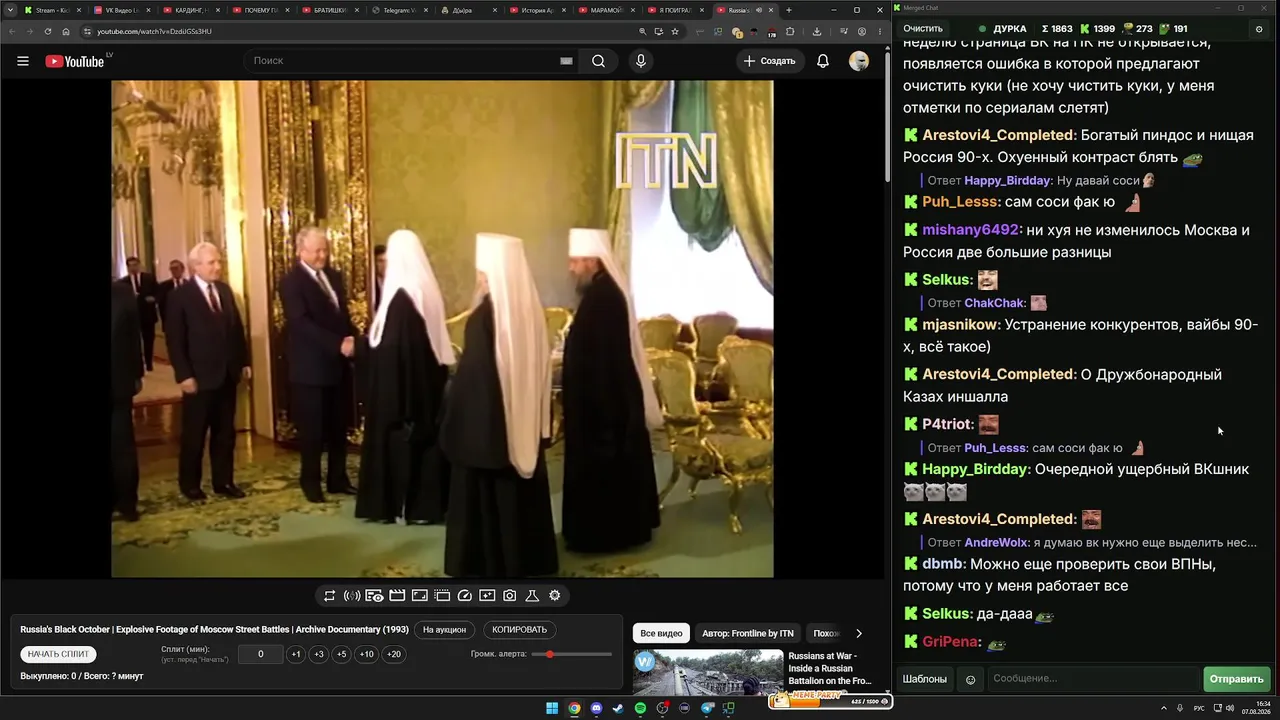Add +20 minutes to split
The height and width of the screenshot is (720, 1280).
[394, 654]
